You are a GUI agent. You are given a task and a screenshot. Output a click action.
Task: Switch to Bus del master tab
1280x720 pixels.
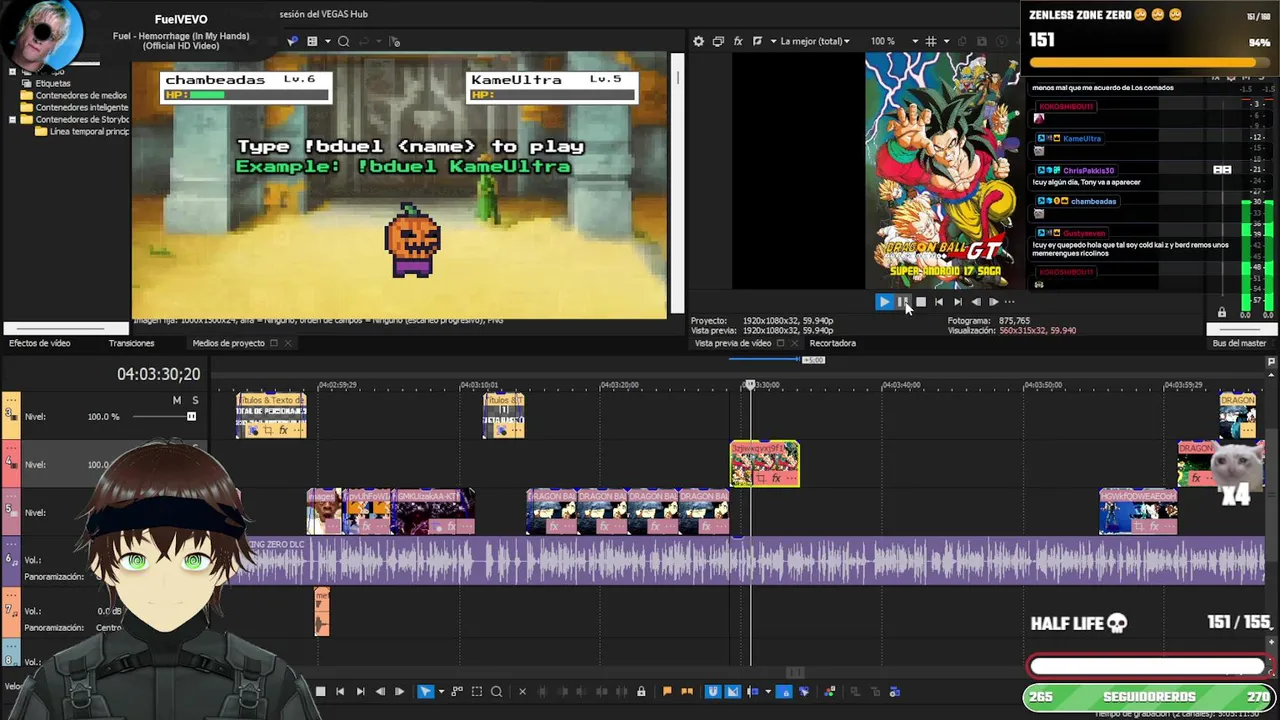click(1239, 343)
